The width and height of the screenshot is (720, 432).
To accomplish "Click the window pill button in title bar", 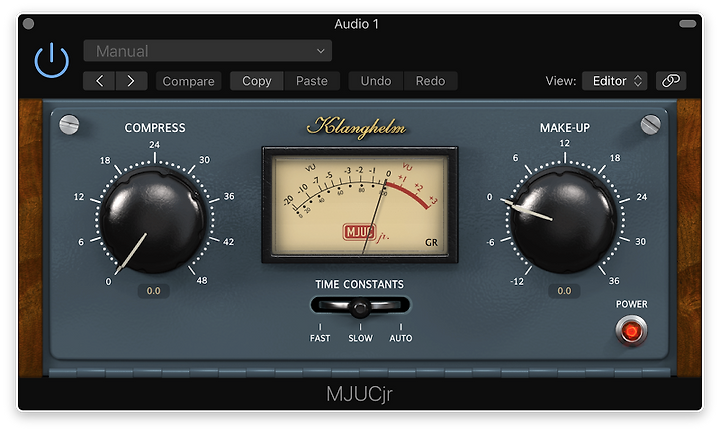I will pos(688,24).
